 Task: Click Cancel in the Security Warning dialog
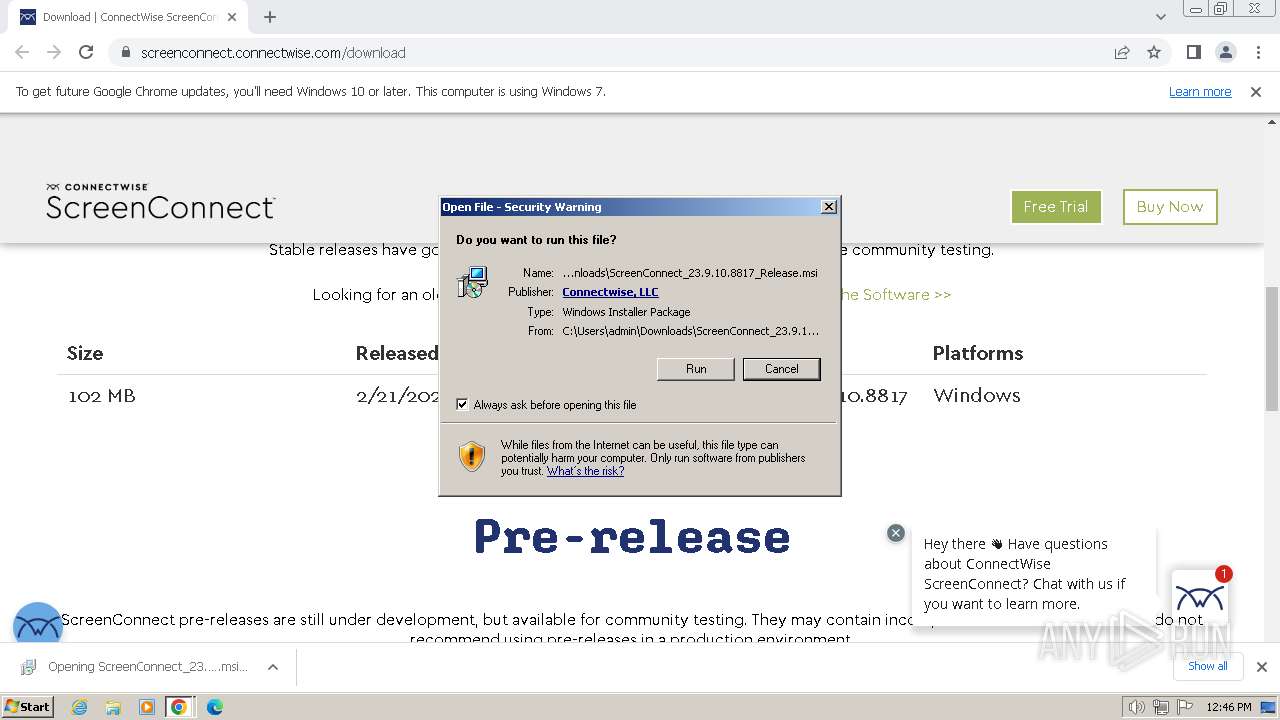782,369
